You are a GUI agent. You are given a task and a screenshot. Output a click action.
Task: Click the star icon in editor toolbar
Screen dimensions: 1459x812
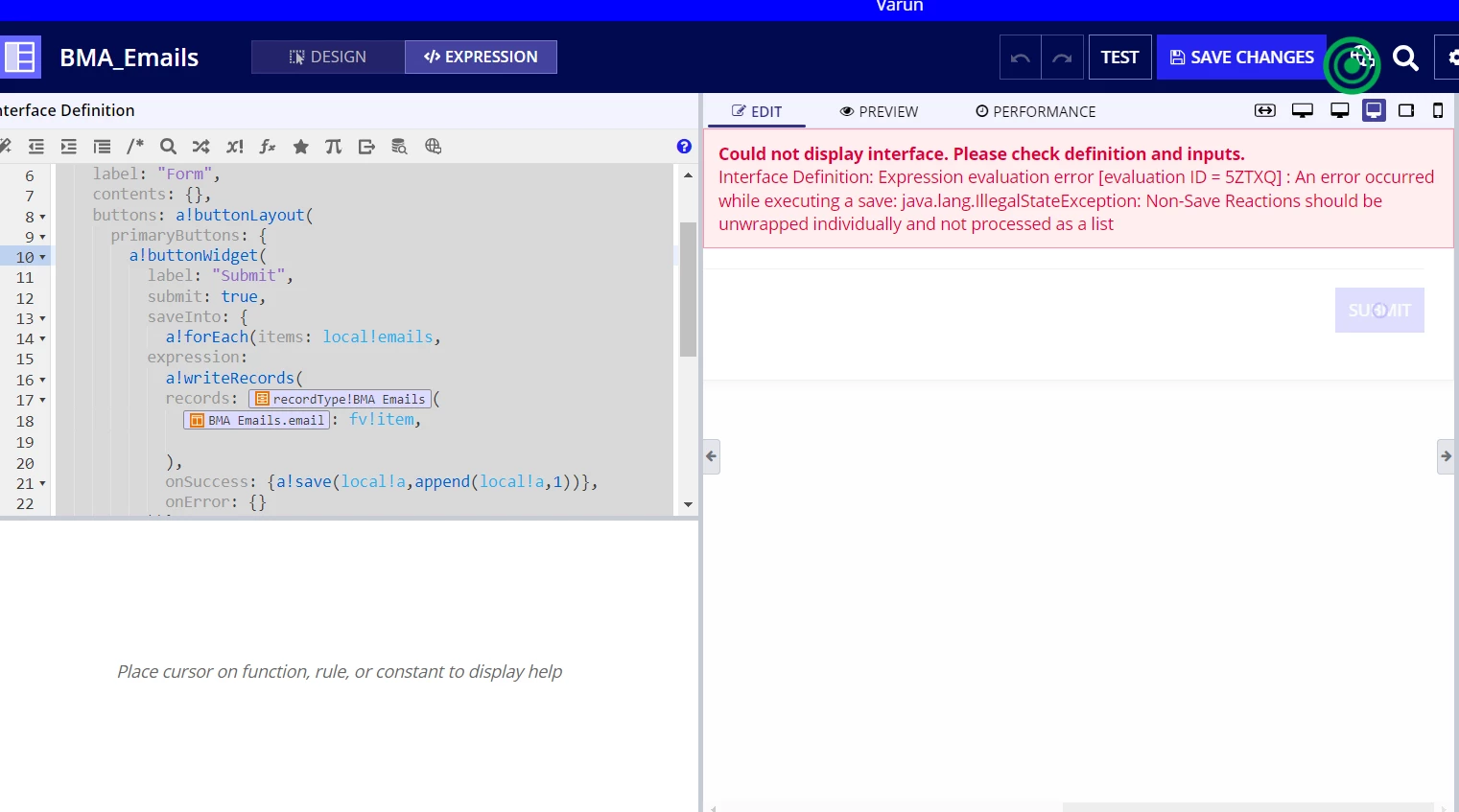[x=300, y=147]
